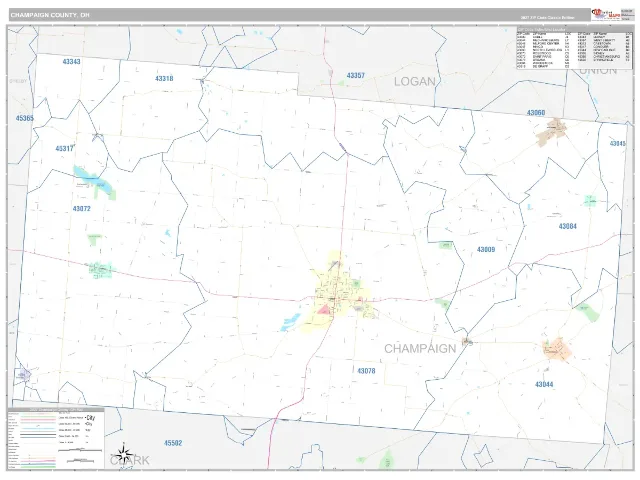
Task: Click ZIP code label 43318
Action: (x=164, y=78)
